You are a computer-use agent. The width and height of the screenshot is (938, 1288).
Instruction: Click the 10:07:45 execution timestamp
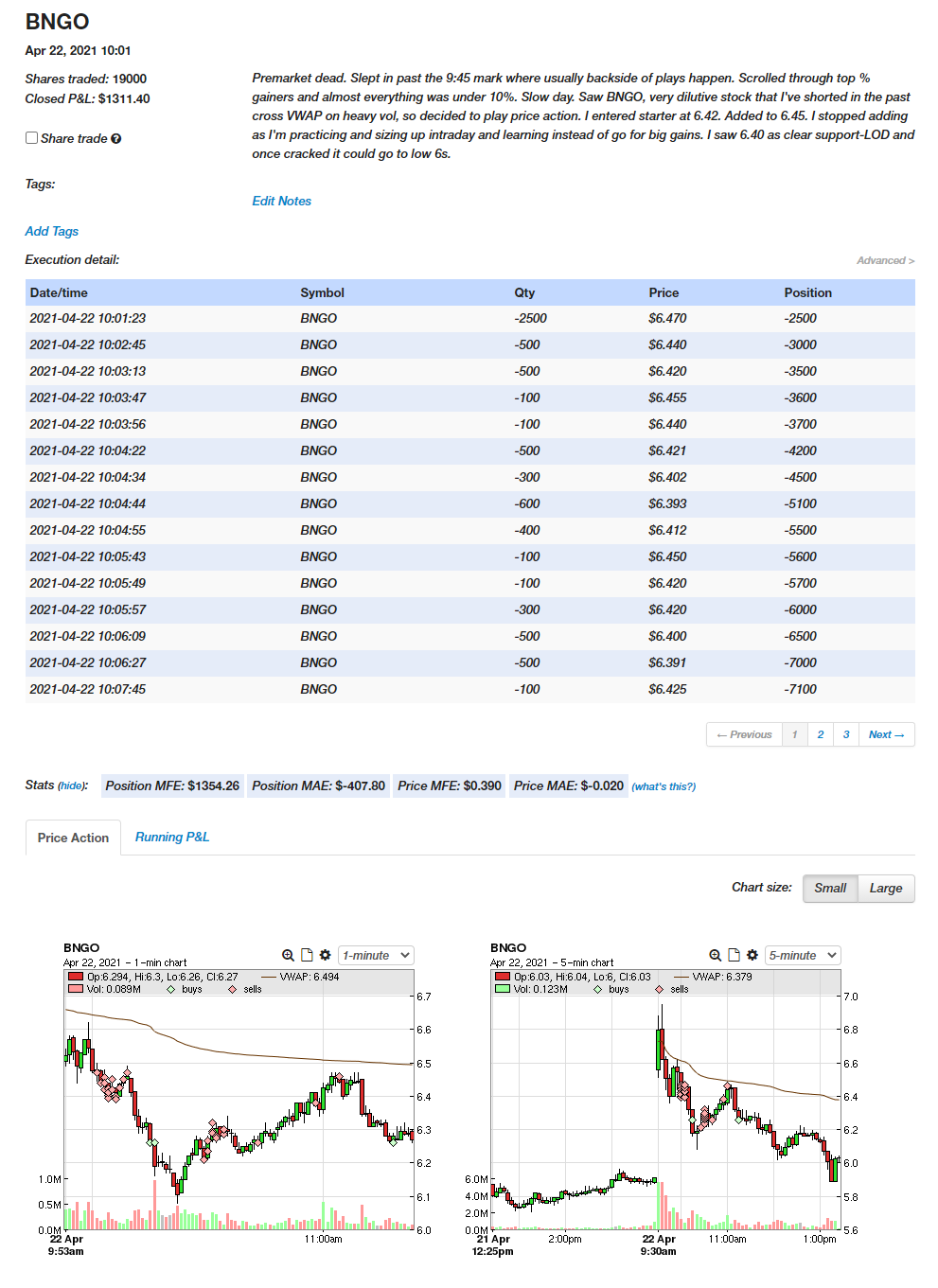(88, 690)
